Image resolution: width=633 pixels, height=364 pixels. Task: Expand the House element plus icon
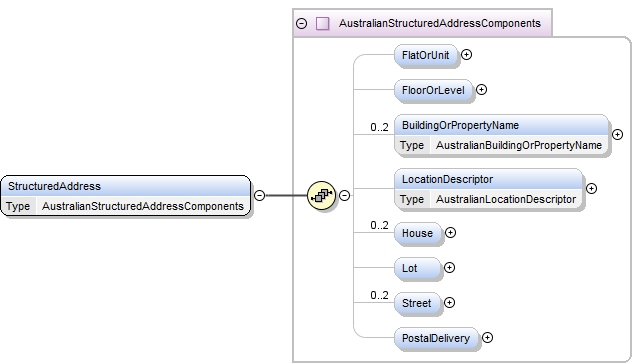450,232
